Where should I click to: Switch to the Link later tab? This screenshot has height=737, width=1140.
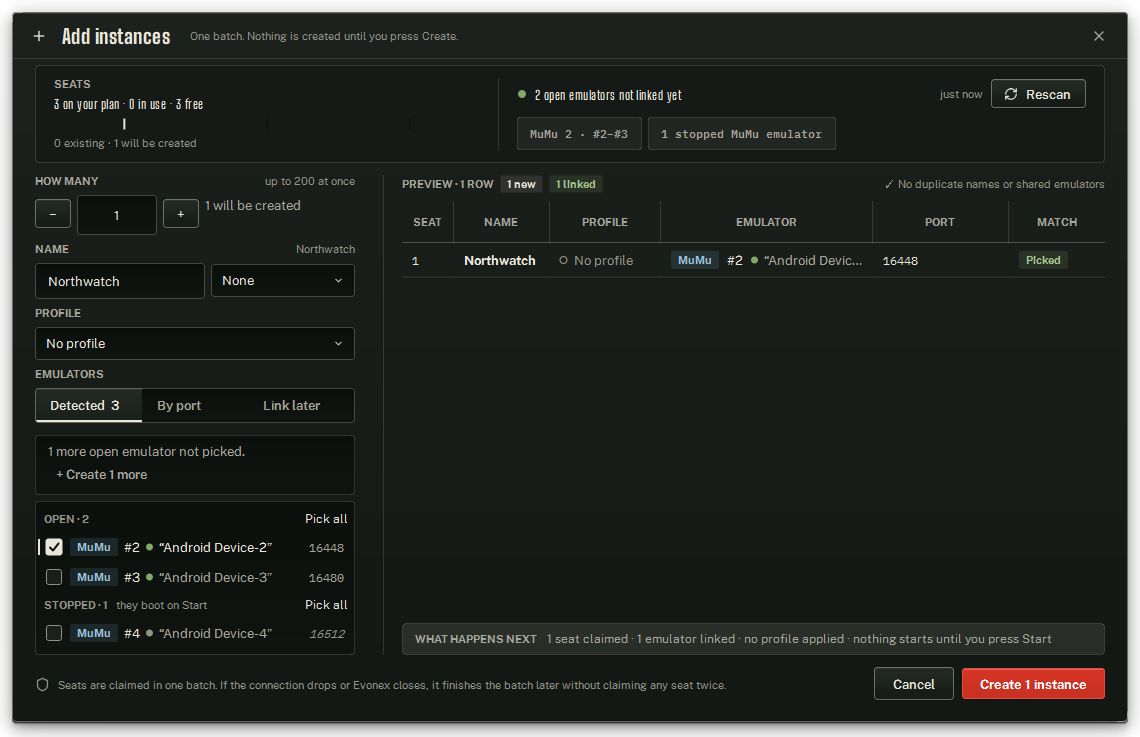(291, 406)
